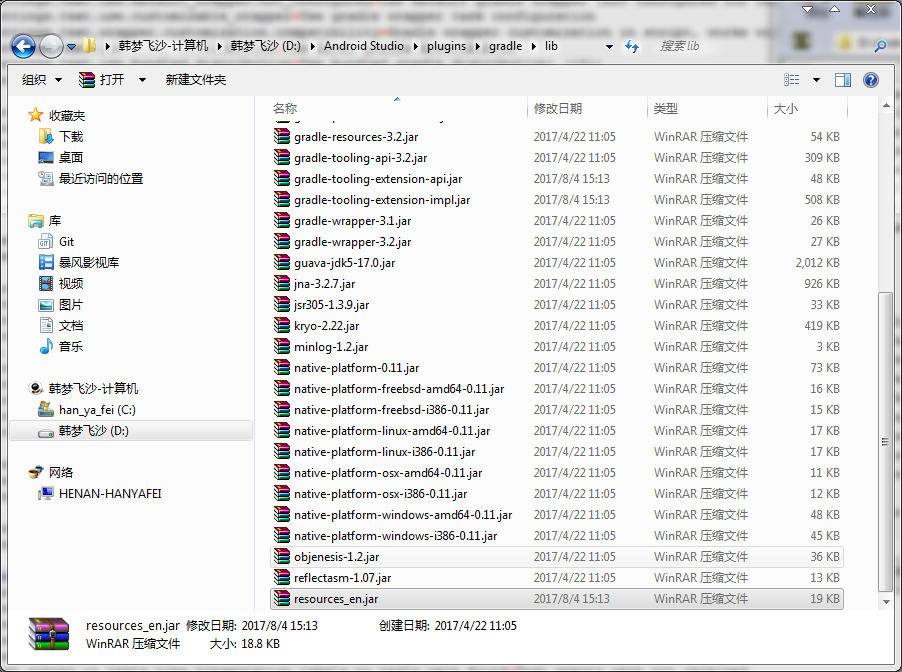Select the Android Studio breadcrumb
This screenshot has width=902, height=672.
tap(364, 46)
